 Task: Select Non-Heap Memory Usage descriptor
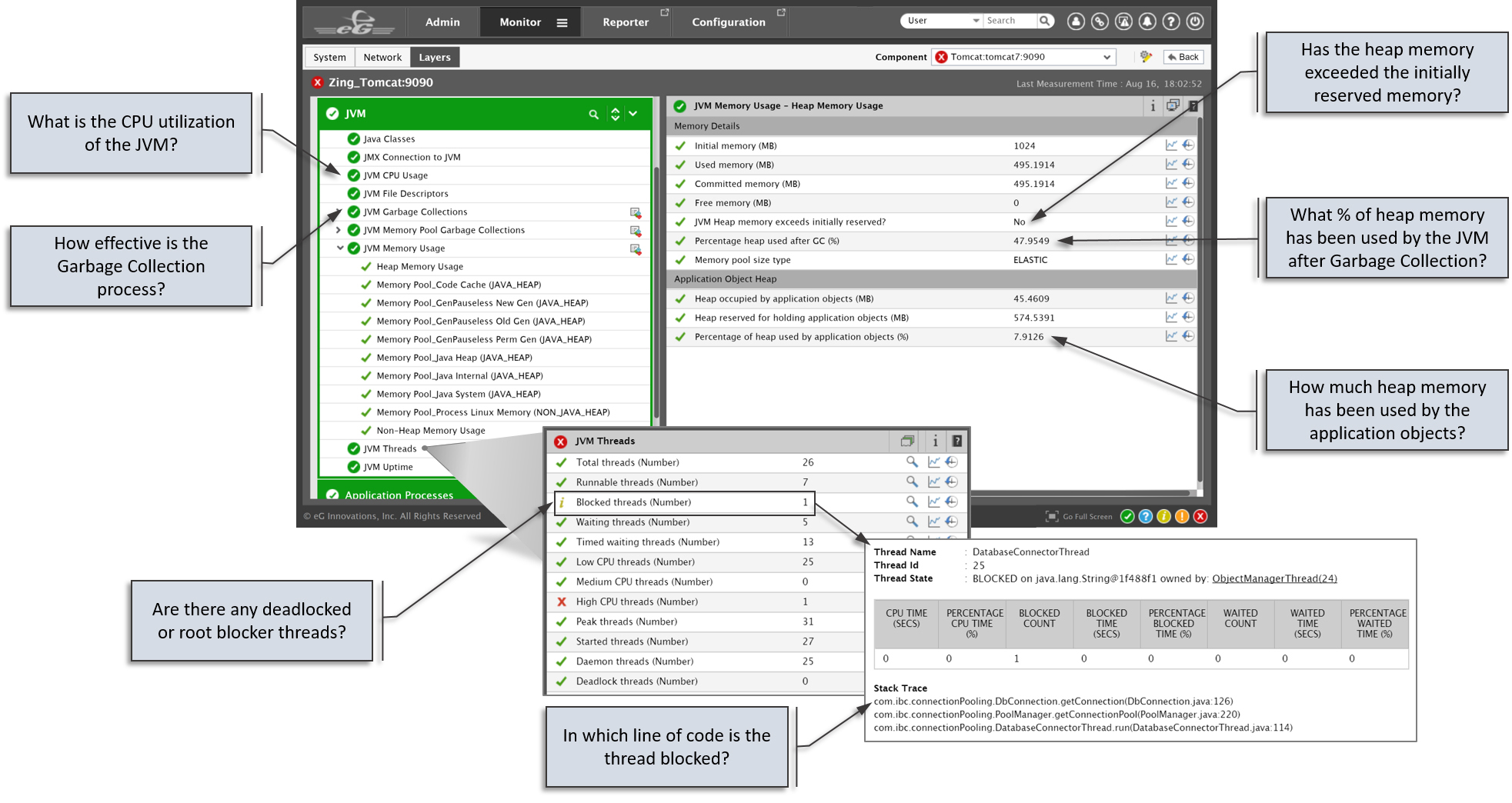pyautogui.click(x=431, y=431)
